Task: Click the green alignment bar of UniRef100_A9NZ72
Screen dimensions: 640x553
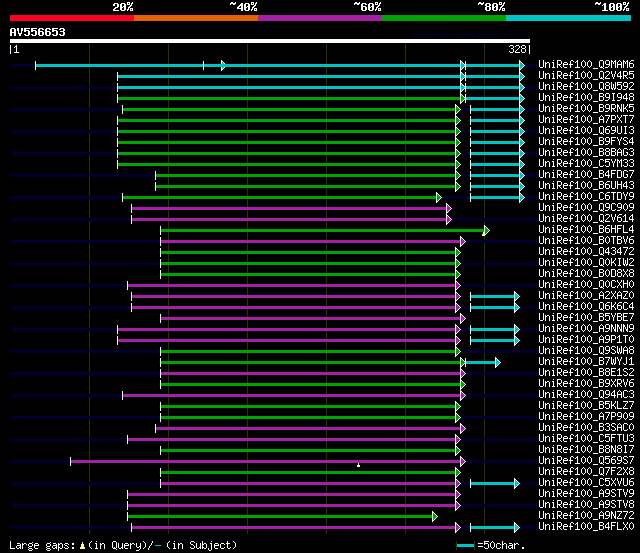Action: pyautogui.click(x=280, y=517)
